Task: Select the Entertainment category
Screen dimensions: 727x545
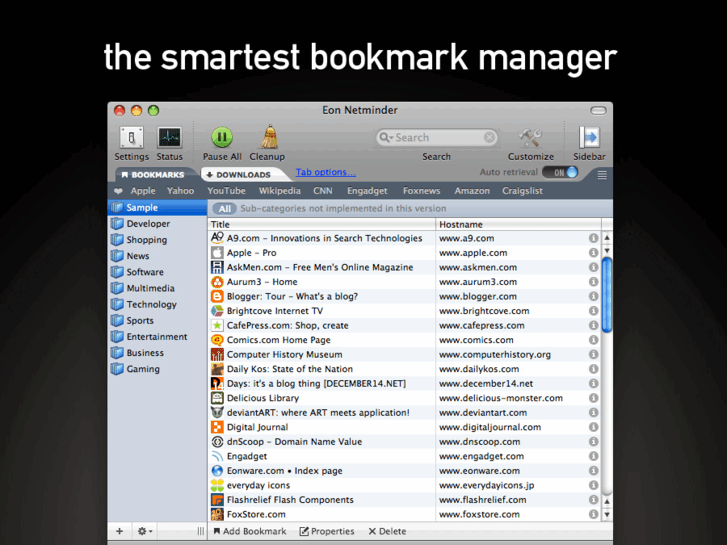Action: pos(157,337)
